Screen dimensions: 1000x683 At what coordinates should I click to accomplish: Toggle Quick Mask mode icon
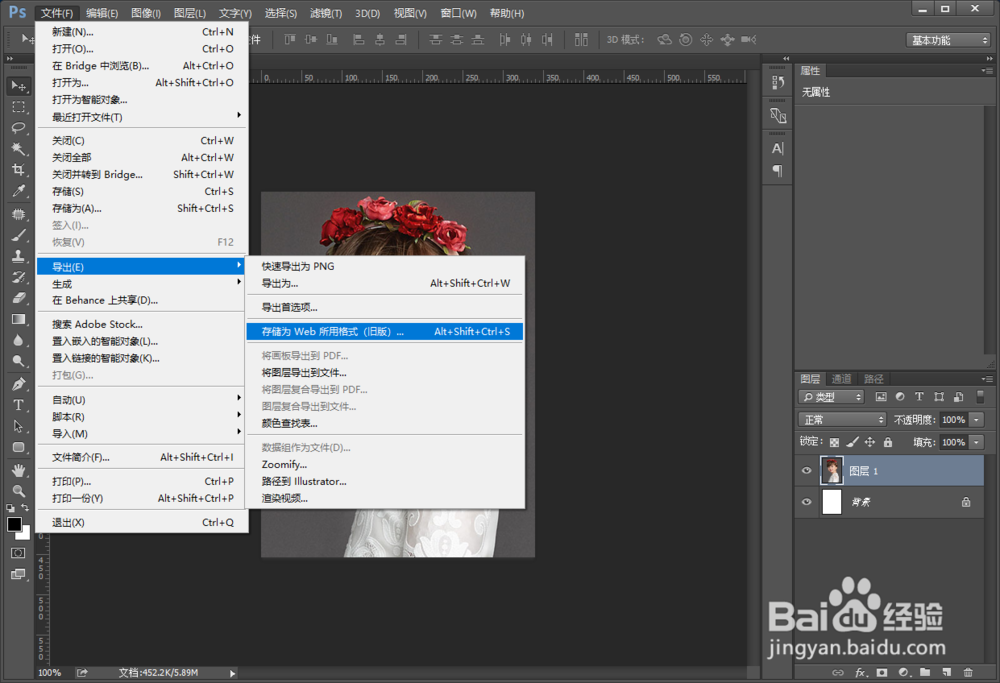coord(18,552)
